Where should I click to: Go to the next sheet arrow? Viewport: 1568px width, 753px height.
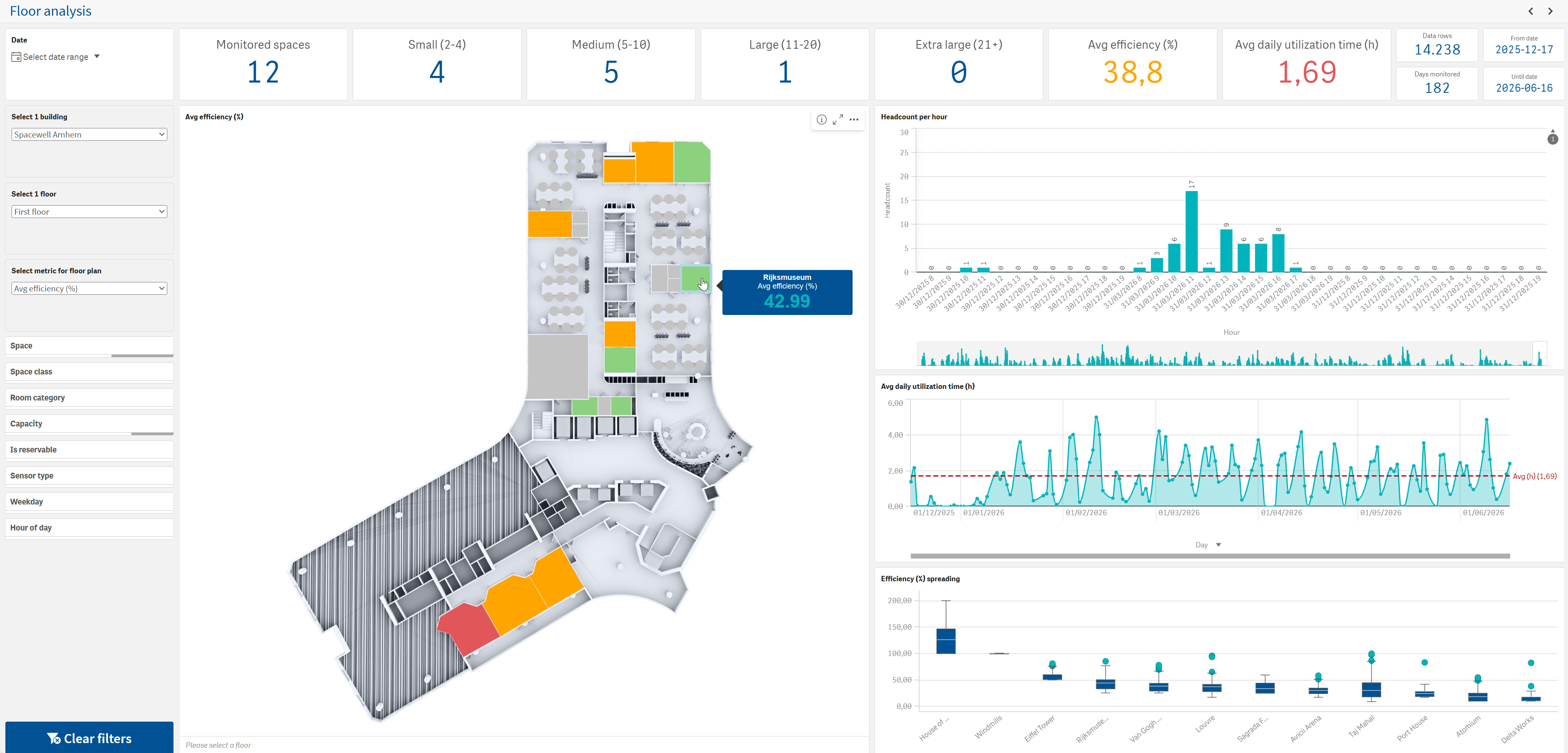coord(1550,11)
